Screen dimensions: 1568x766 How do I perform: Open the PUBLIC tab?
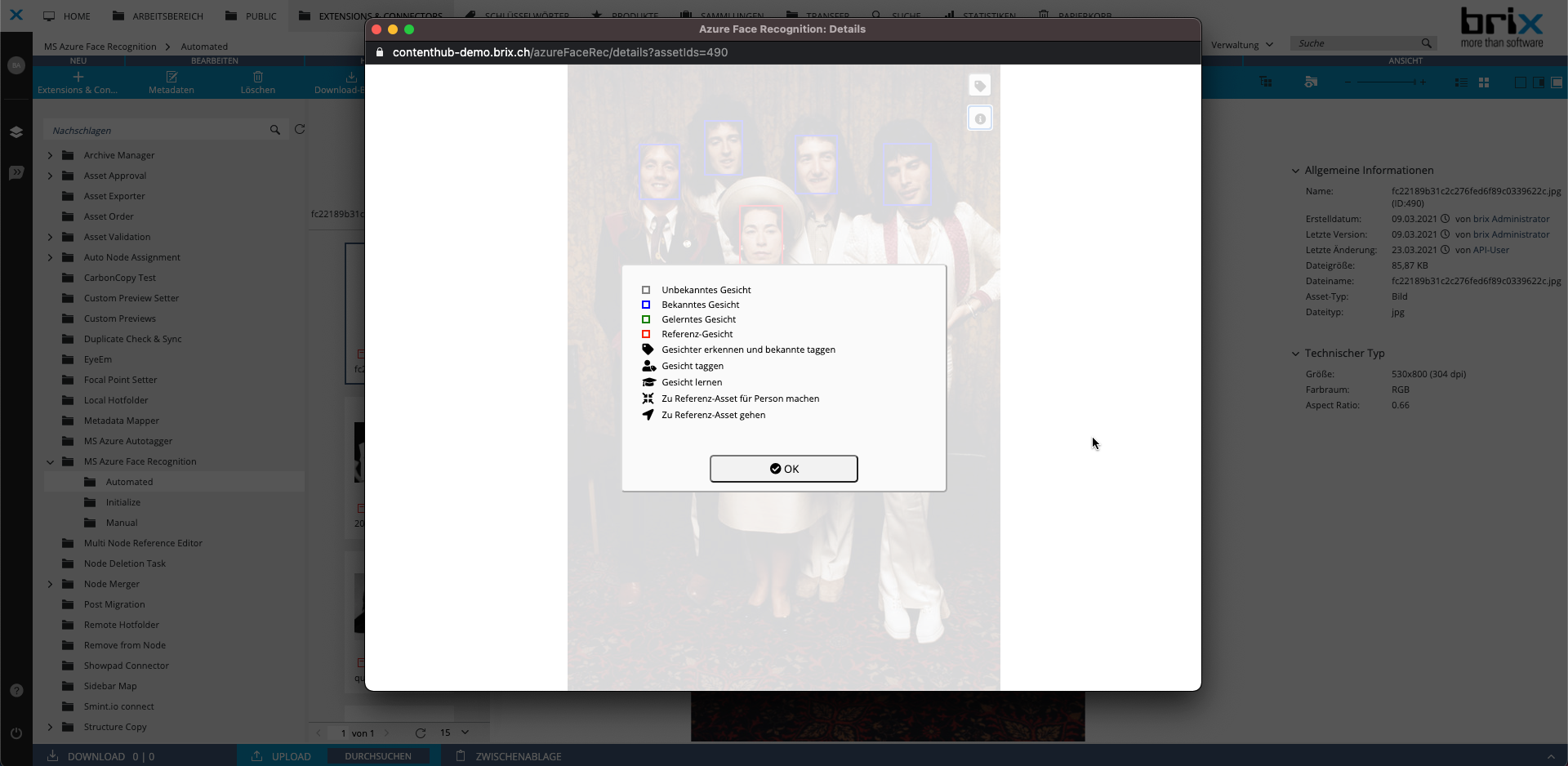251,16
